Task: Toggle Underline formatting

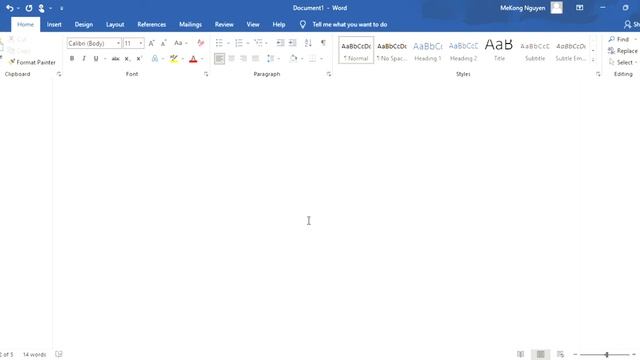Action: click(x=96, y=58)
